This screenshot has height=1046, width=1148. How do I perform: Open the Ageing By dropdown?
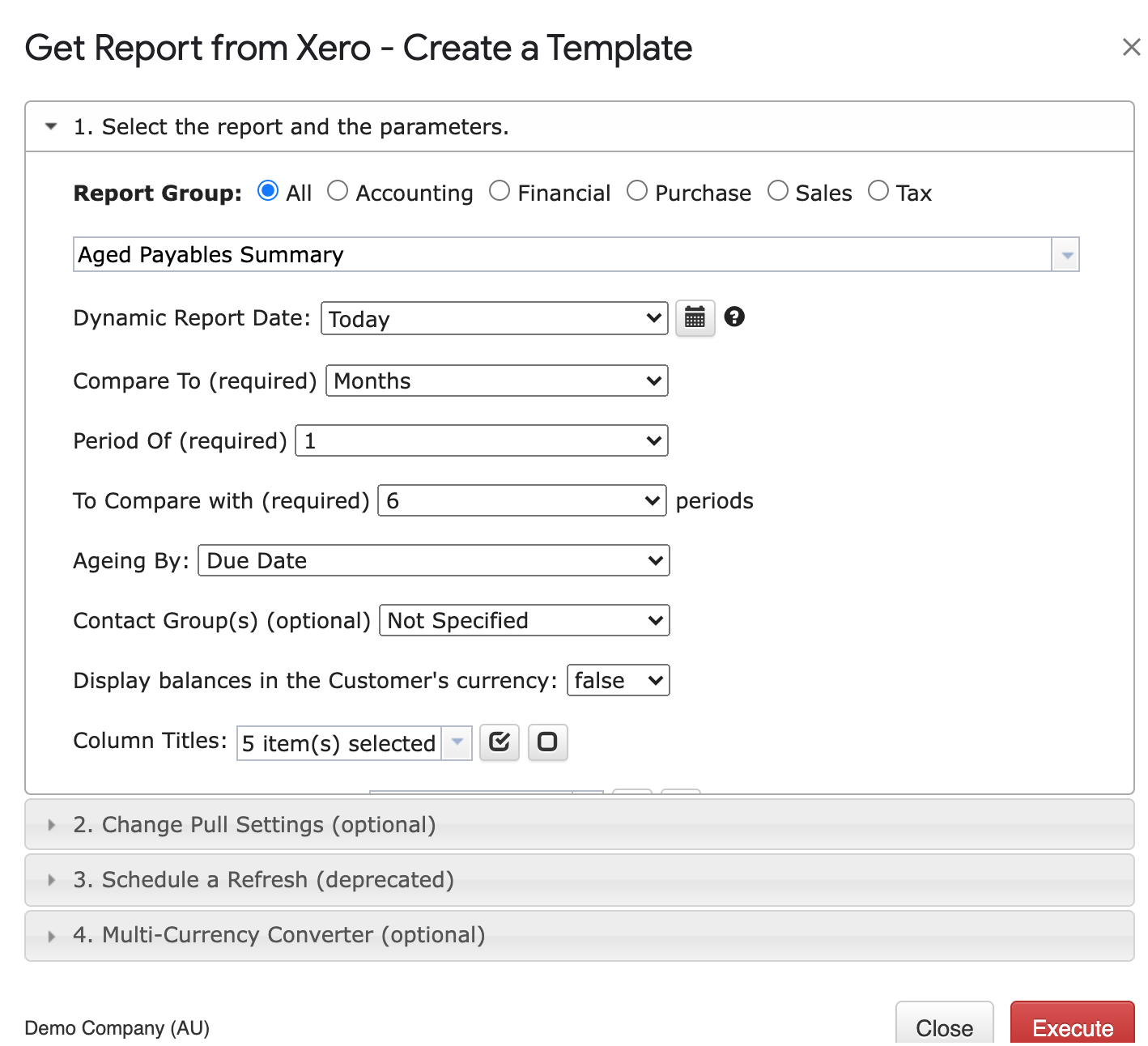[434, 560]
